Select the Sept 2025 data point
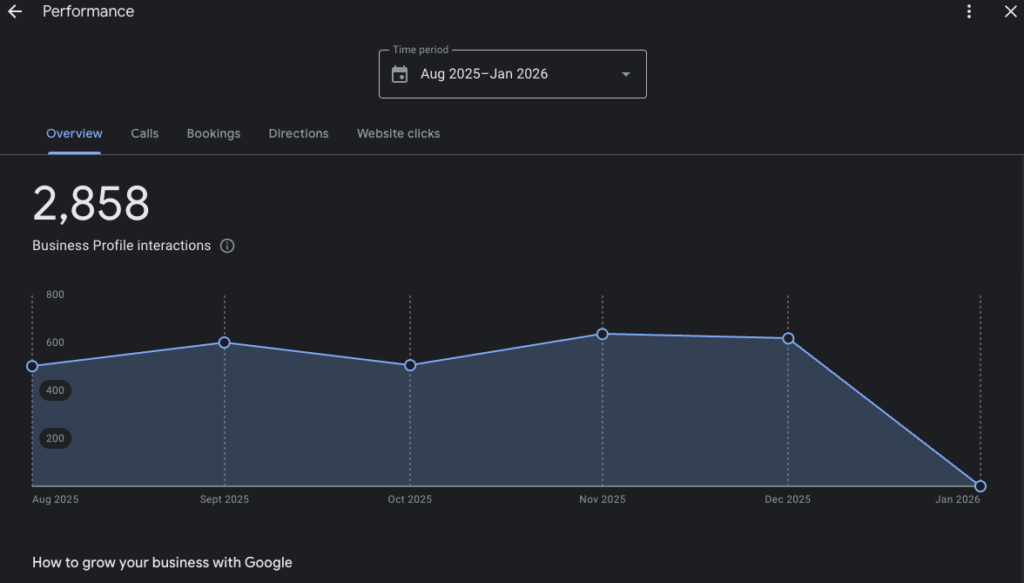This screenshot has height=583, width=1024. 224,343
